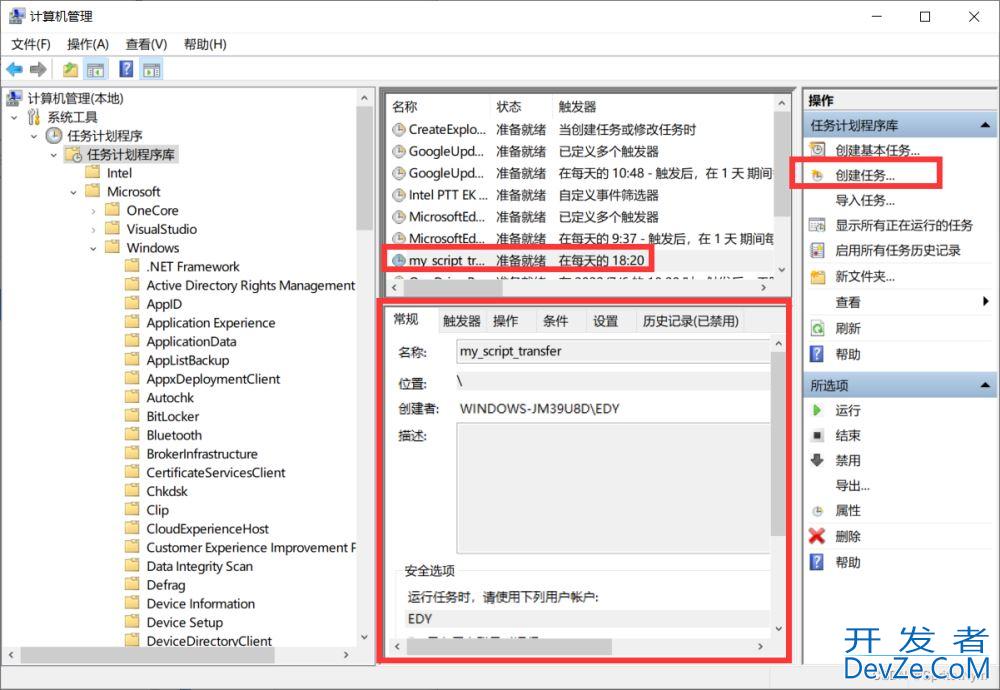This screenshot has height=690, width=1000.
Task: Click the 导入任务... action
Action: [x=865, y=200]
